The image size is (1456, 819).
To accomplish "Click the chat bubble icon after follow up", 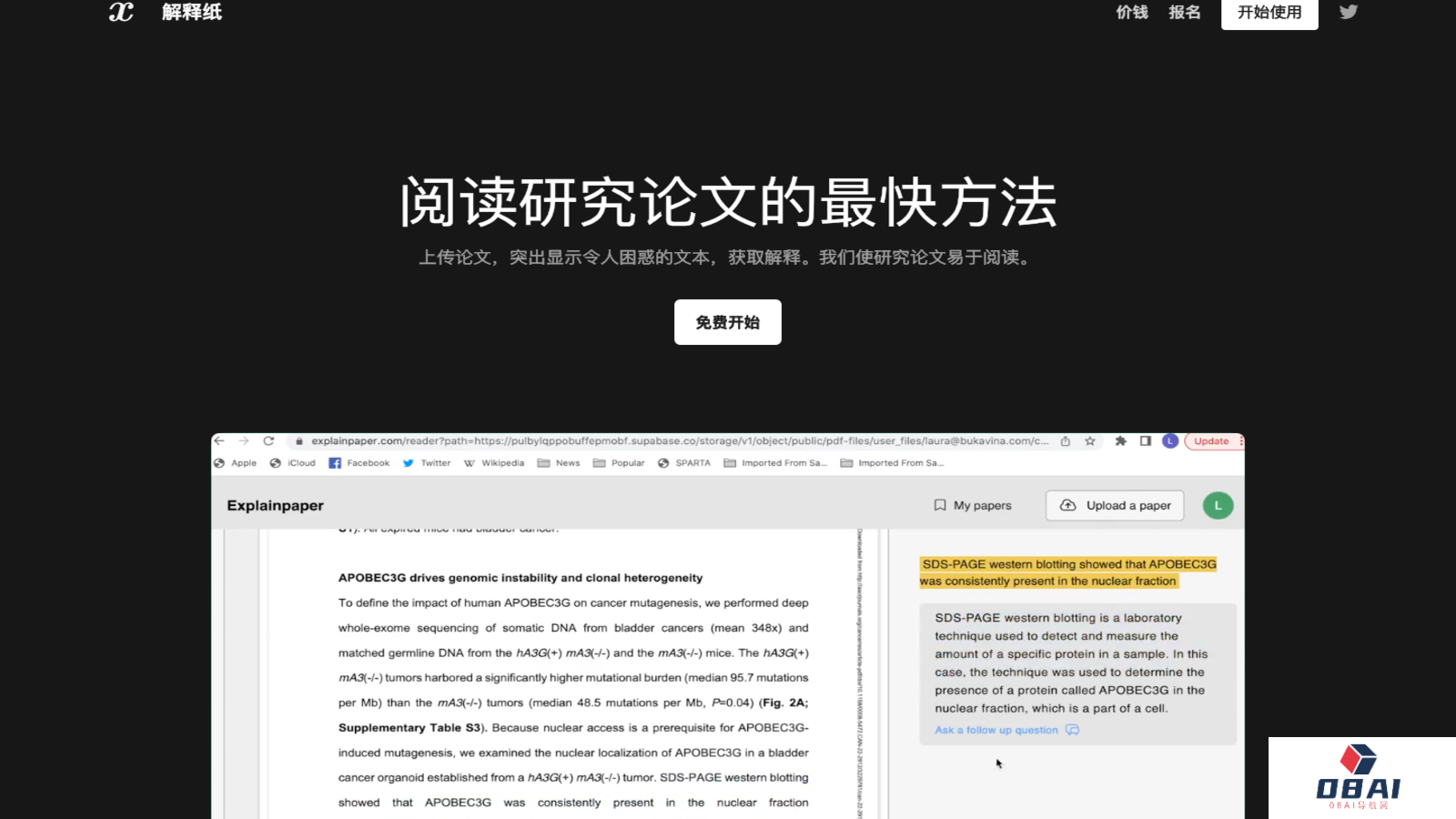I will pos(1073,730).
